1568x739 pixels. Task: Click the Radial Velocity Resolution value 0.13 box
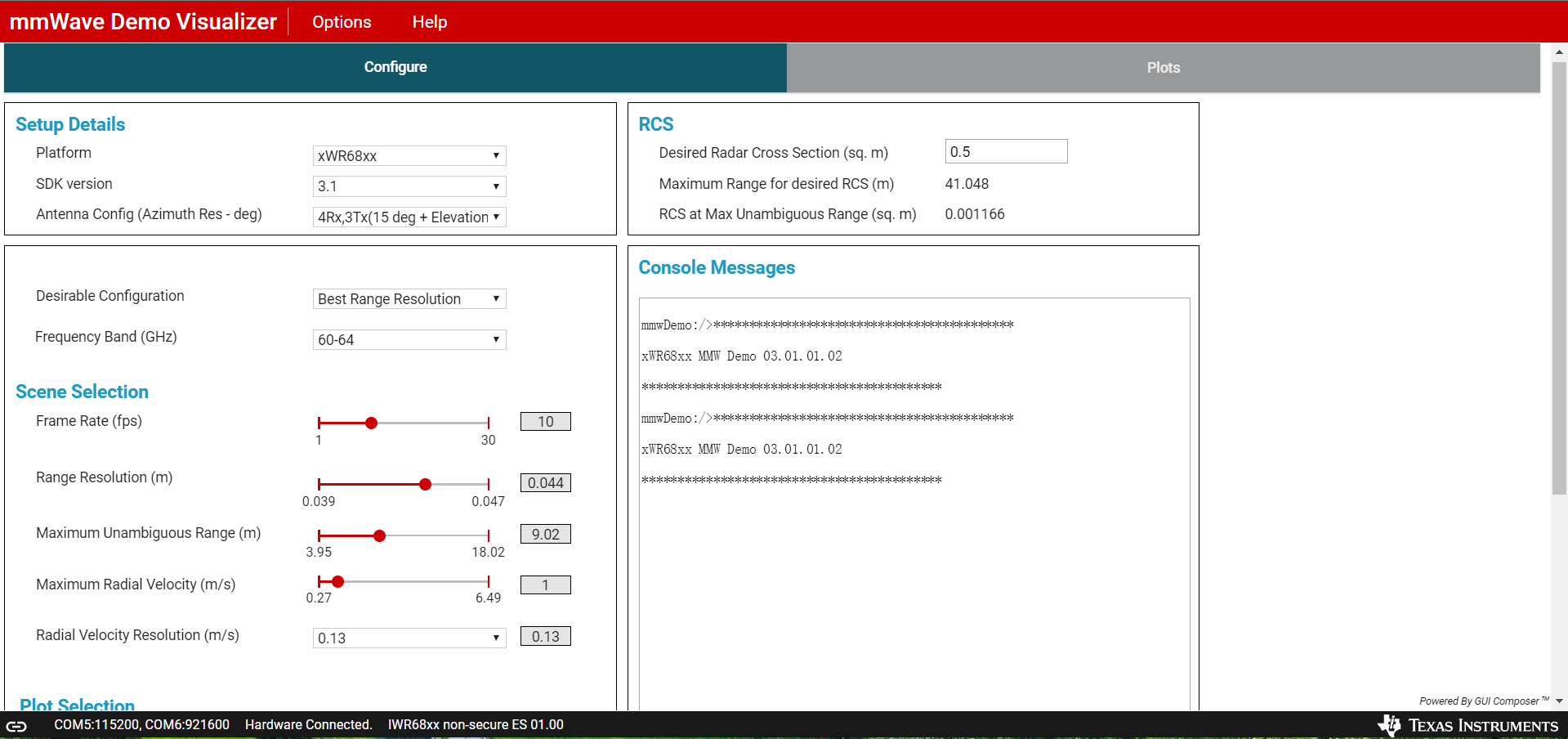[546, 637]
